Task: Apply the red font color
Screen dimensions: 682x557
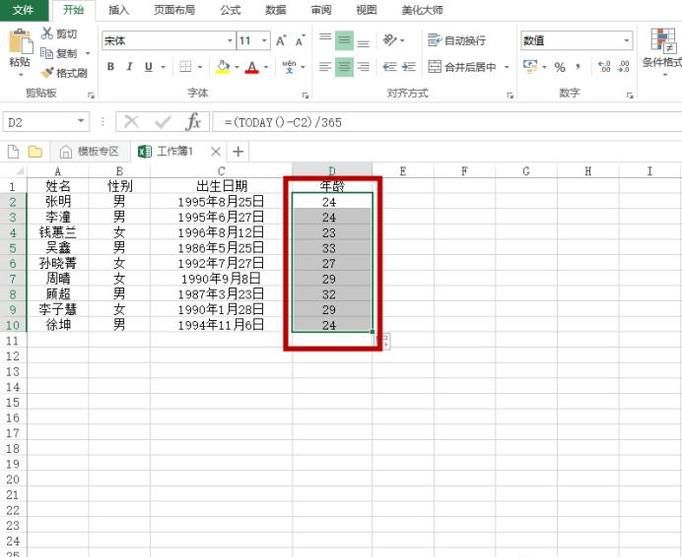Action: point(252,67)
